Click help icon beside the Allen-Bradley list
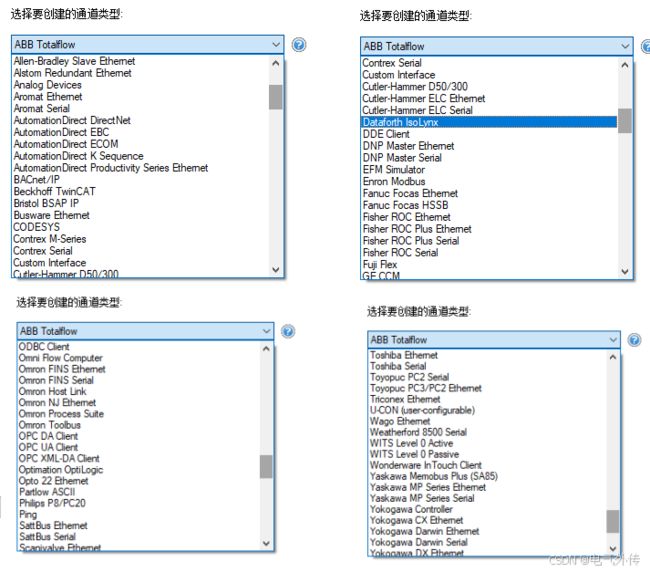The height and width of the screenshot is (572, 650). point(298,44)
